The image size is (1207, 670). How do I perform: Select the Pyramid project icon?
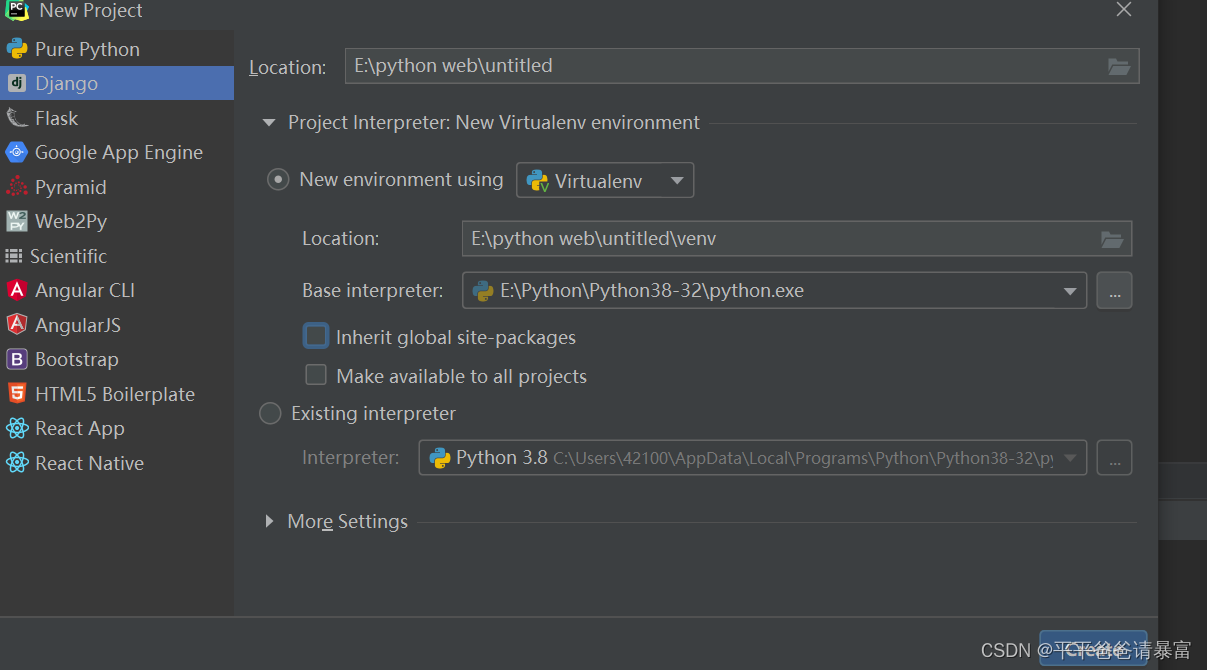[17, 187]
